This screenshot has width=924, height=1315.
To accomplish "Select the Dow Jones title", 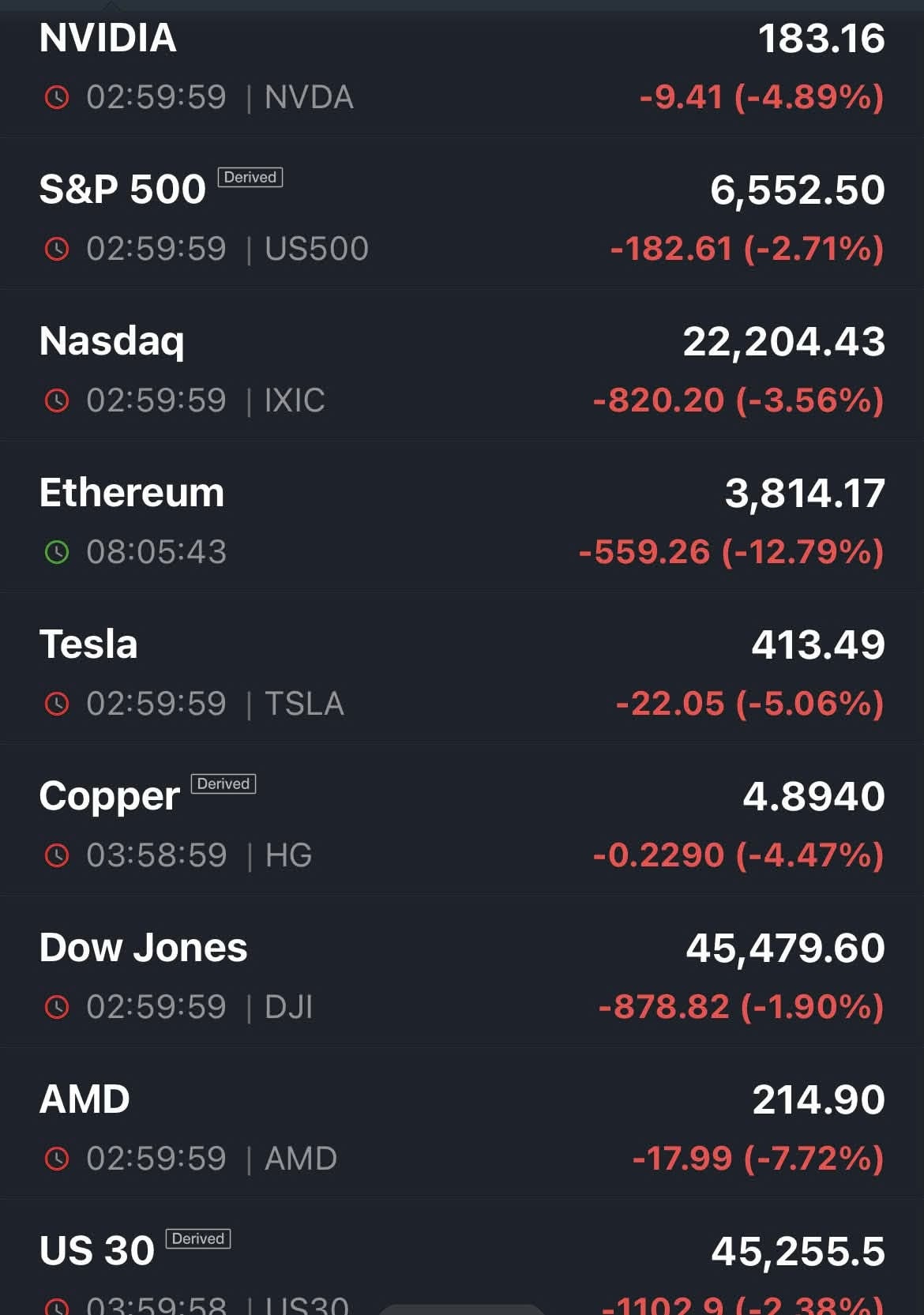I will (144, 948).
